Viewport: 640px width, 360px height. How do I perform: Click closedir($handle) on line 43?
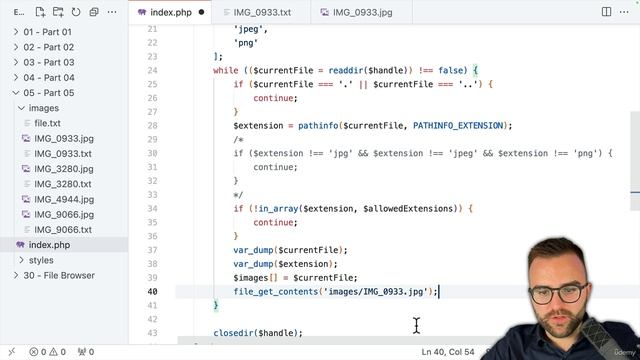coord(258,333)
